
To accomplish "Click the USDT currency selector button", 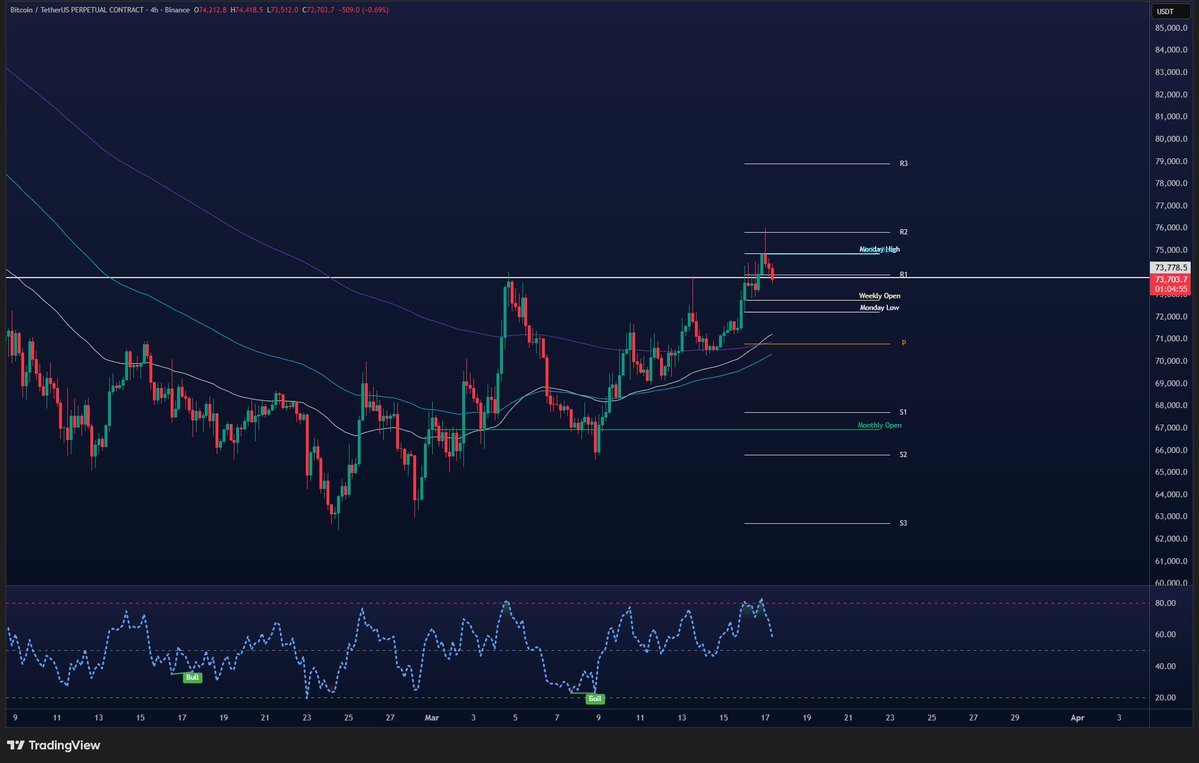I will [x=1170, y=11].
